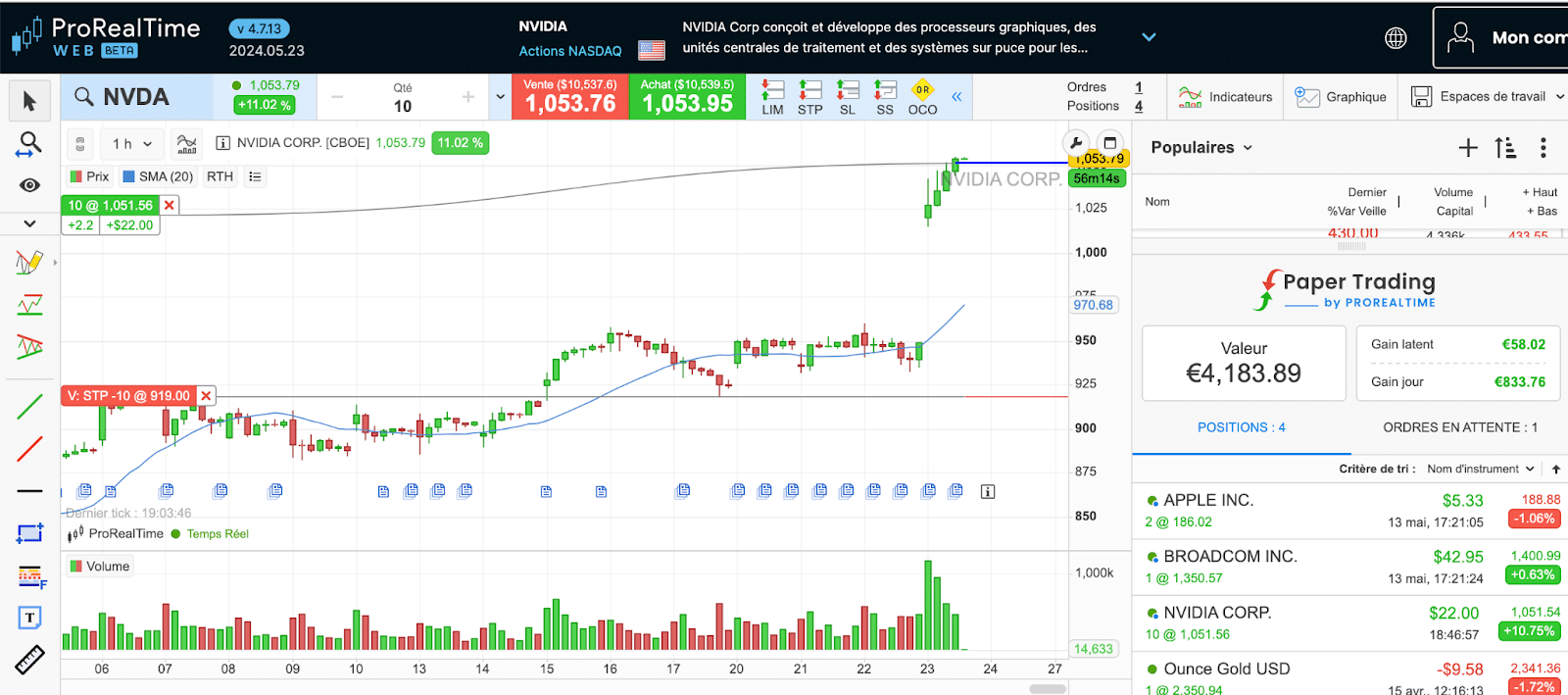
Task: Open the pencil chart drawing tool
Action: [x=29, y=262]
